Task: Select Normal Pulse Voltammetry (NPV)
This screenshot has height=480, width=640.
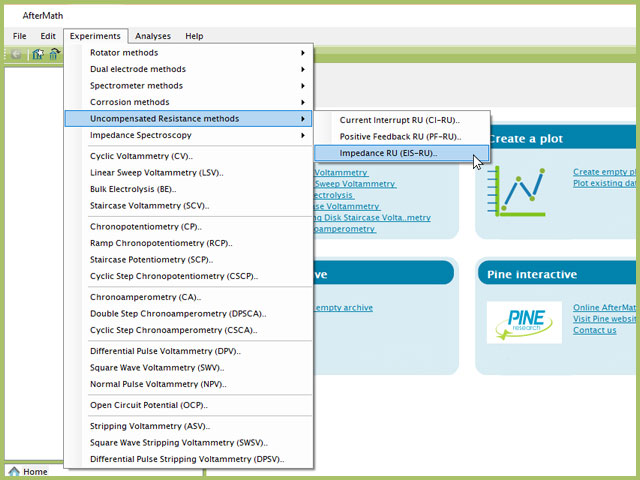Action: pyautogui.click(x=189, y=384)
